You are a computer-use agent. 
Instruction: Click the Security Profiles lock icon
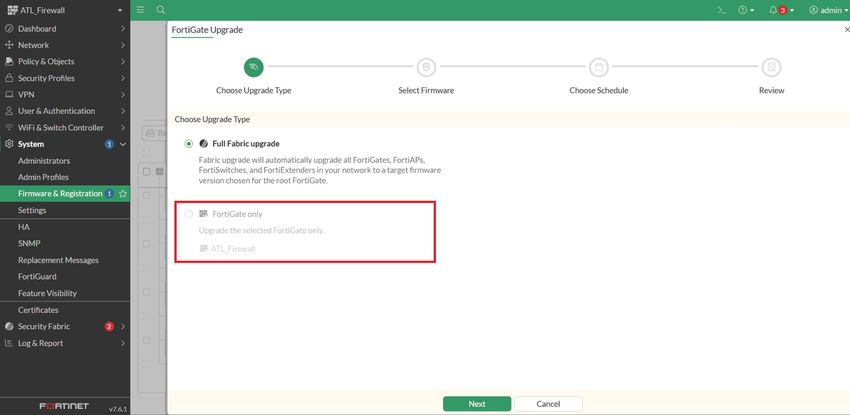pos(9,78)
